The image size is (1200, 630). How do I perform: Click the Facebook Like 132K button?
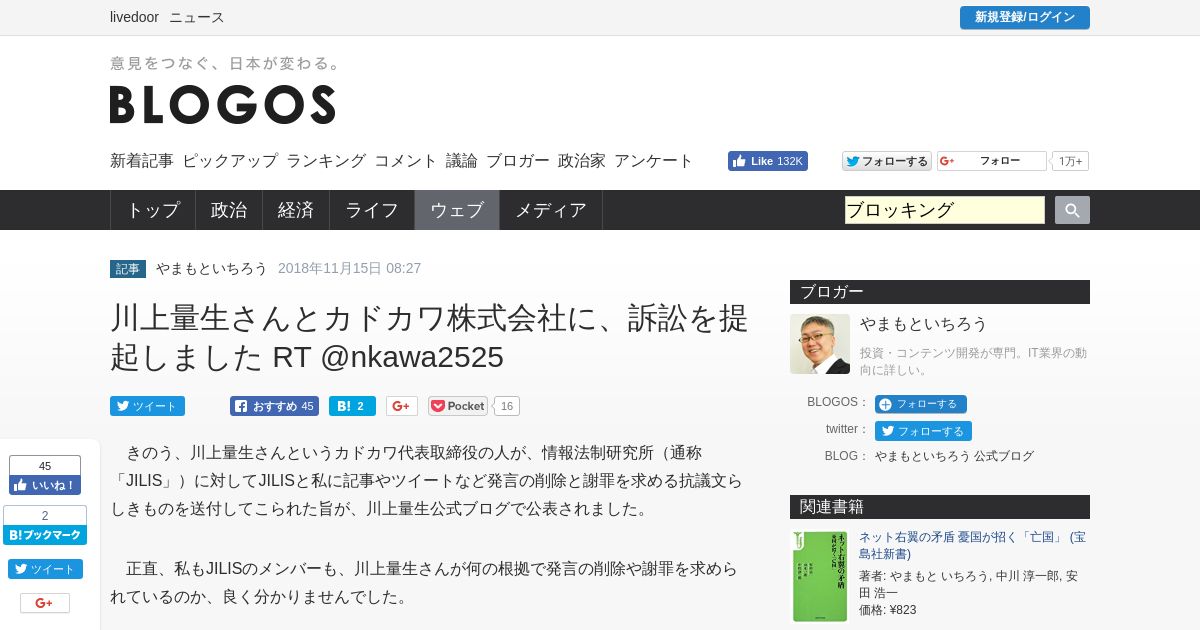tap(768, 161)
